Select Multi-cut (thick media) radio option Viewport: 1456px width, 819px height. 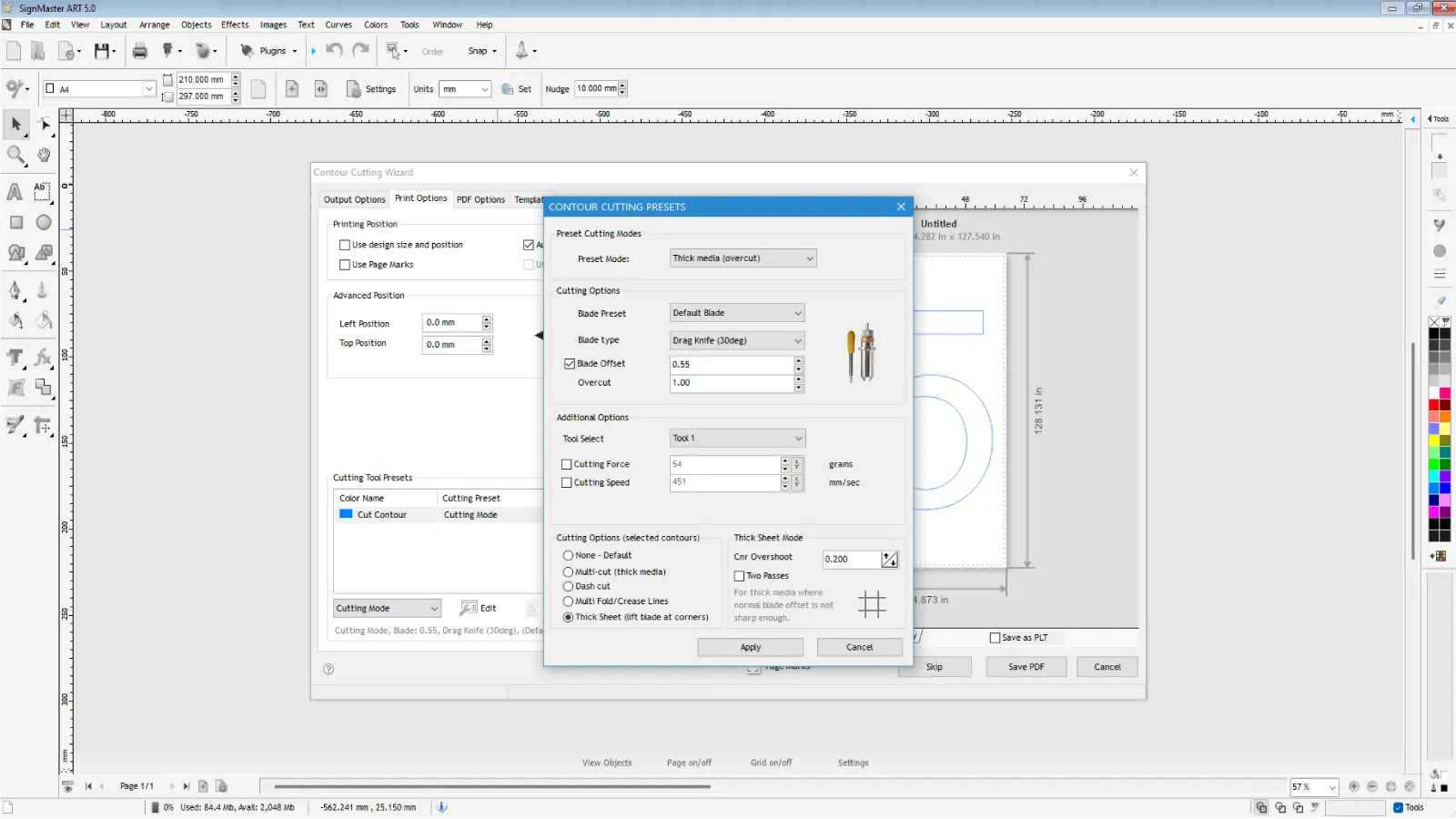pyautogui.click(x=568, y=572)
